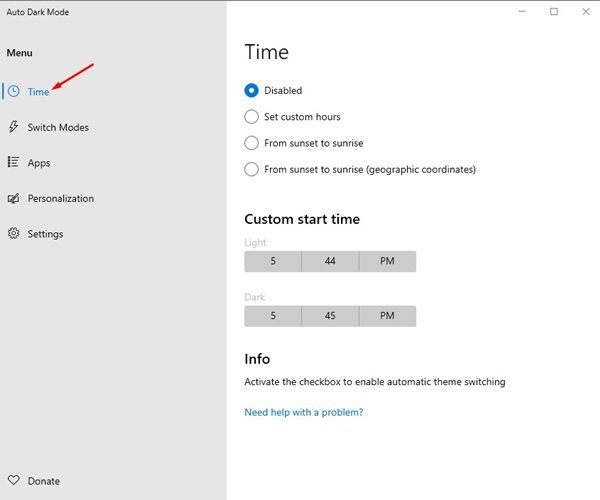Open the Dark AM/PM selector

388,316
